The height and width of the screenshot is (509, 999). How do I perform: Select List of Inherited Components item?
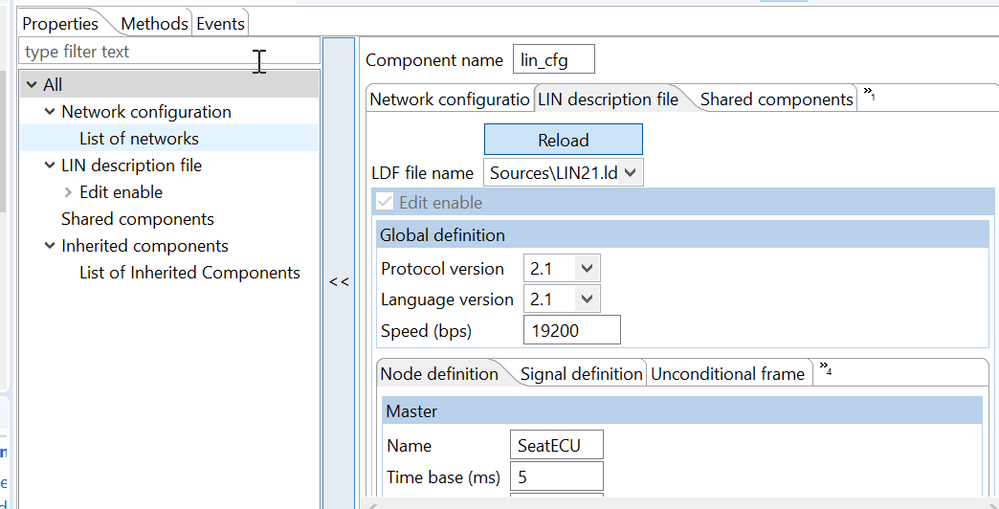[189, 273]
